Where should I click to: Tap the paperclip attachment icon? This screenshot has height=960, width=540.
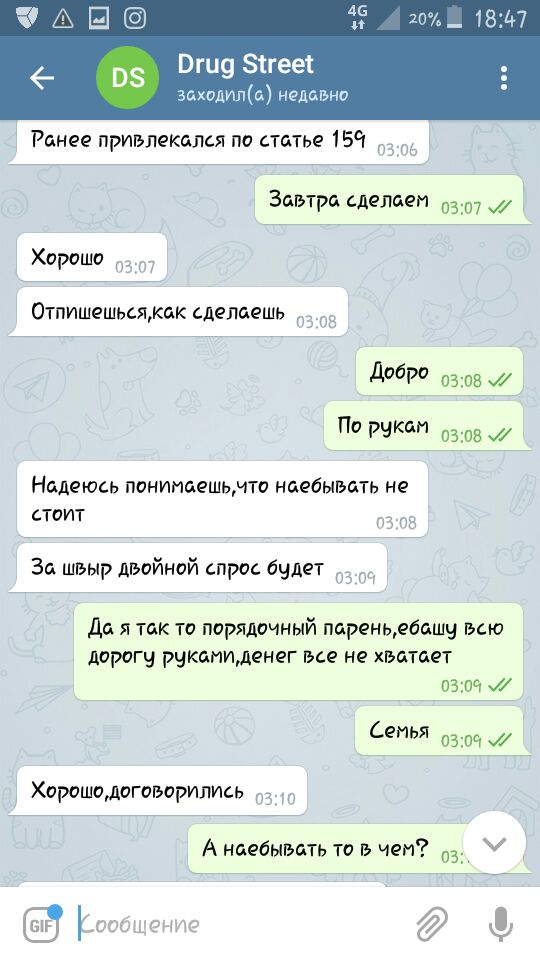point(432,923)
